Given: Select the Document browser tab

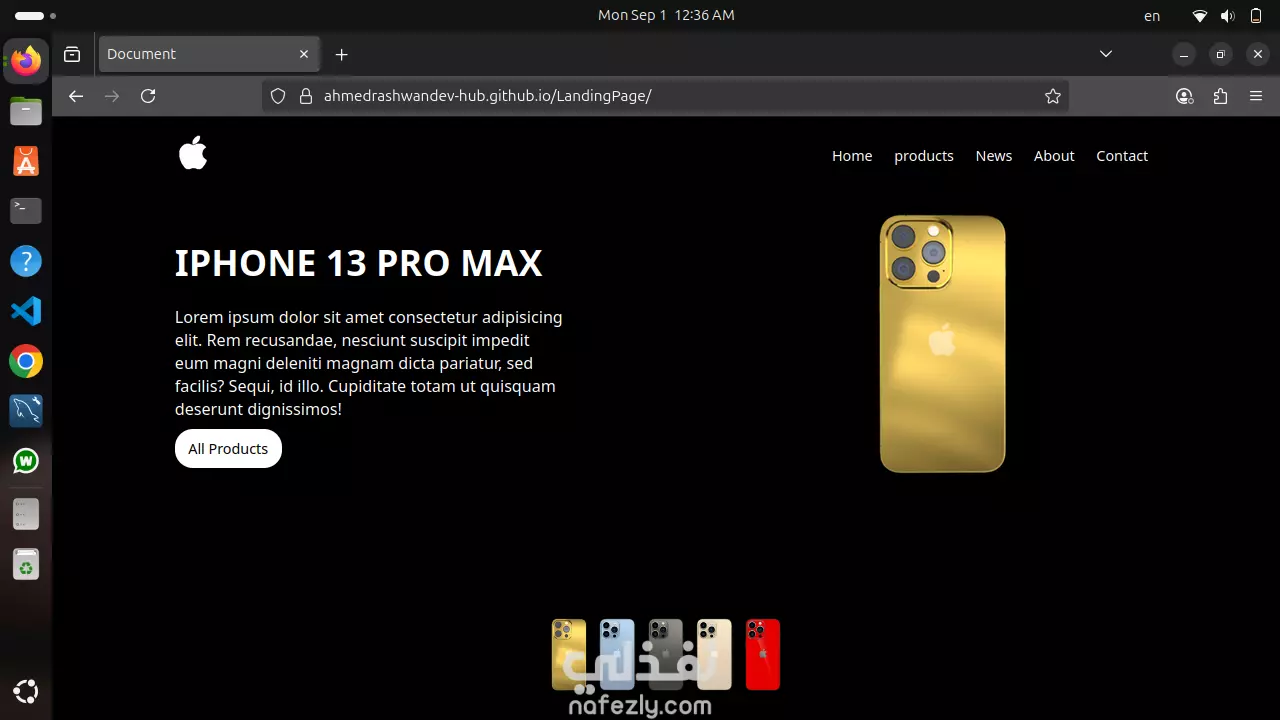Looking at the screenshot, I should click(209, 54).
